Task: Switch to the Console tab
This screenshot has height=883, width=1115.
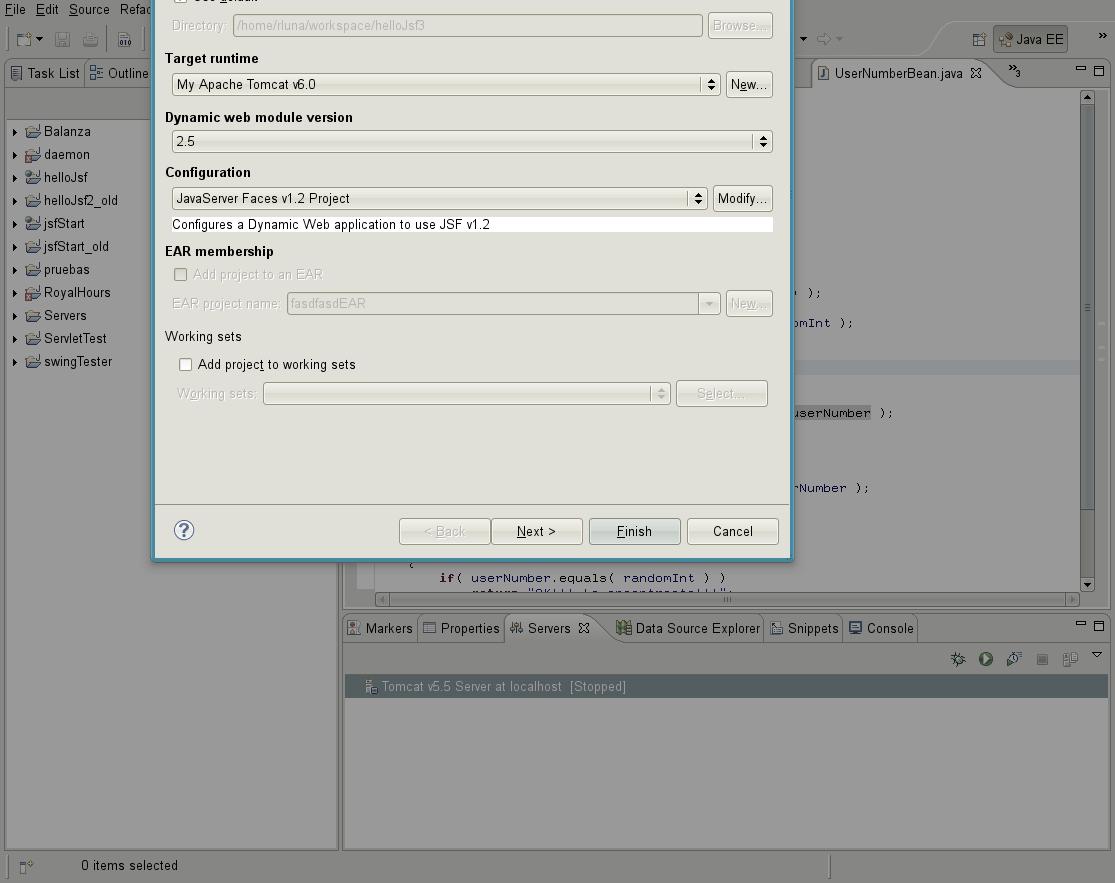Action: click(881, 629)
